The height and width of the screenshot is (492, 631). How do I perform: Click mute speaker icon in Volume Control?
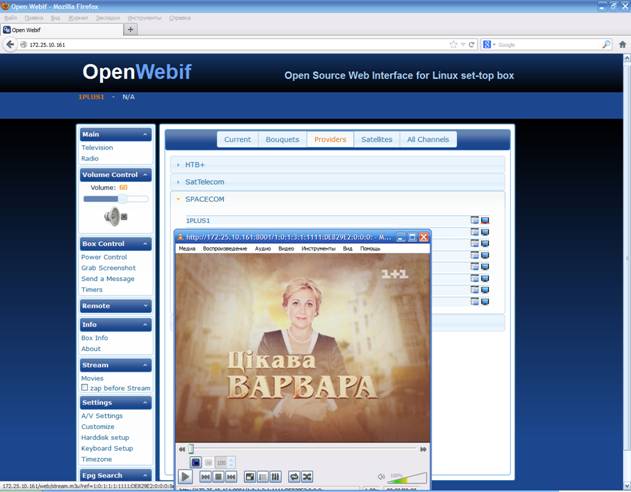pyautogui.click(x=116, y=216)
